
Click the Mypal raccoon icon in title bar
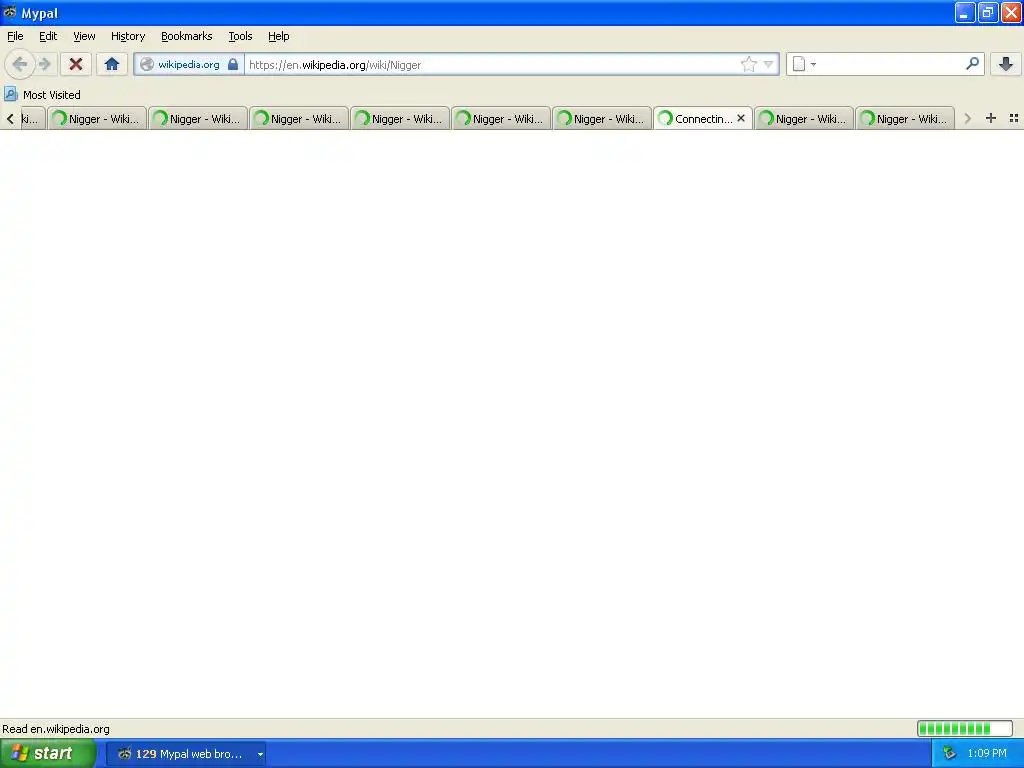click(10, 12)
